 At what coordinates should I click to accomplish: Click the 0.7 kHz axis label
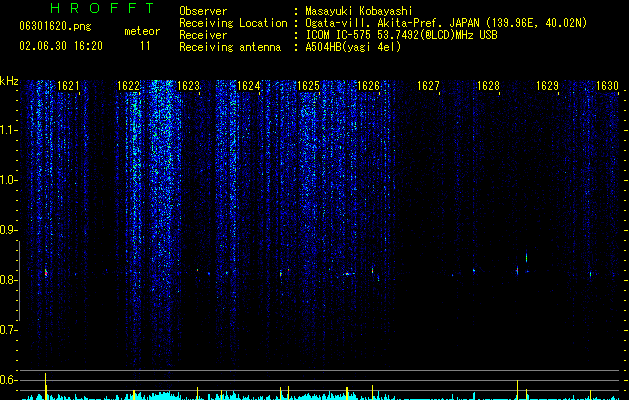[7, 330]
